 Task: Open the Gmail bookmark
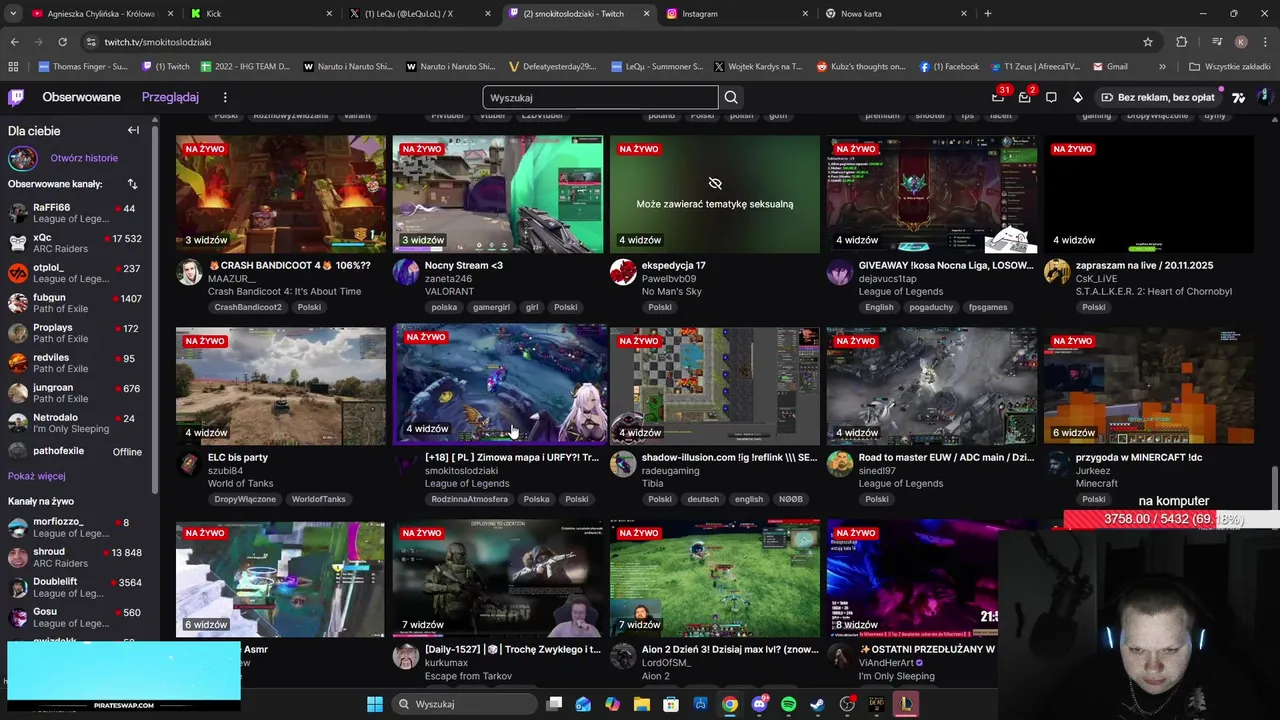pyautogui.click(x=1110, y=67)
